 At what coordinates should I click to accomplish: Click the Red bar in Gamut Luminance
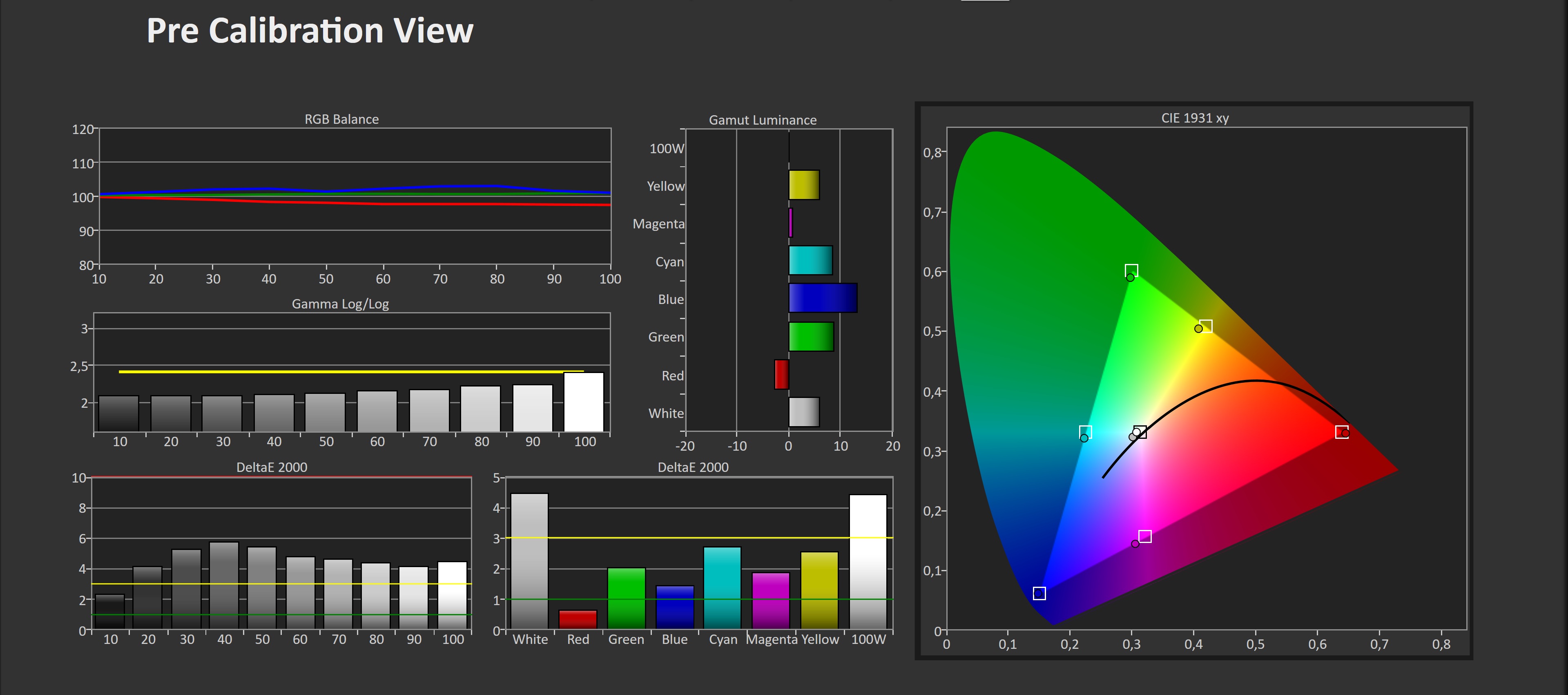pos(782,374)
